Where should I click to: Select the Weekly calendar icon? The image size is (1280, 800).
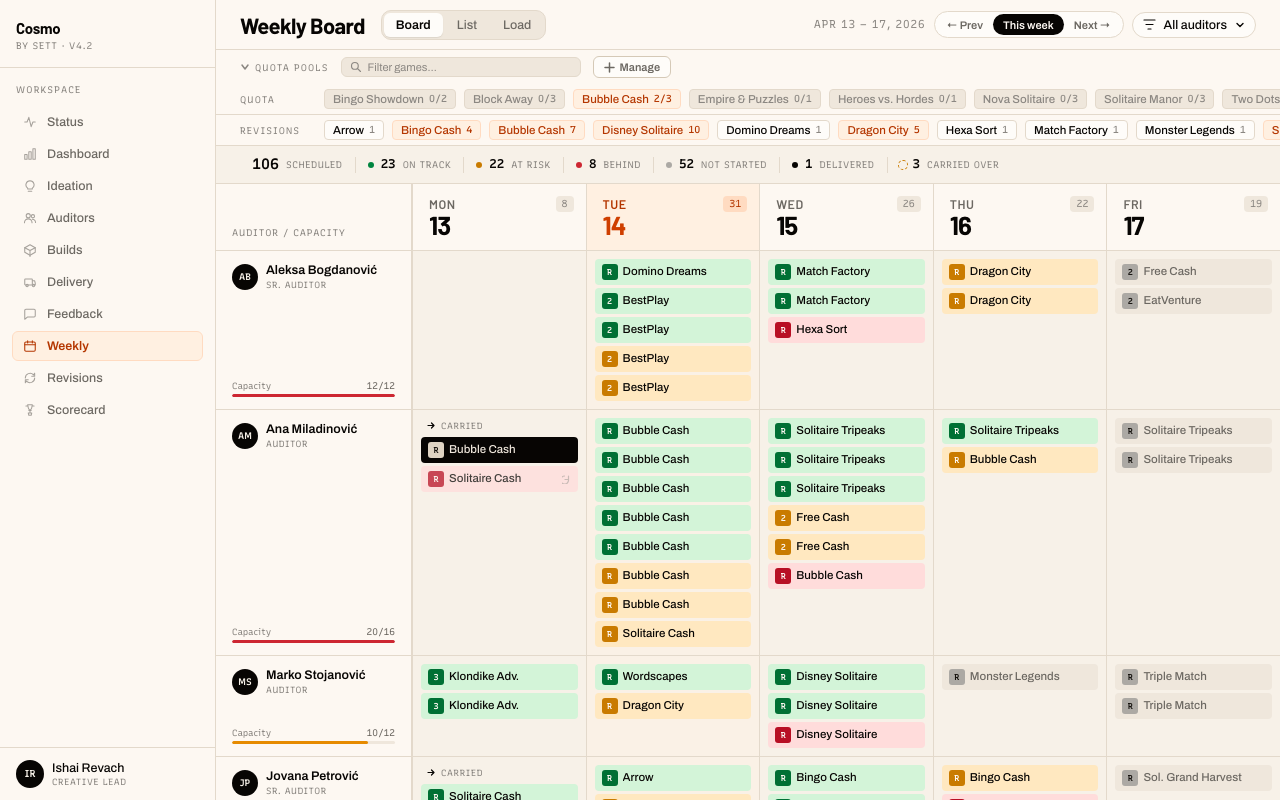coord(30,346)
